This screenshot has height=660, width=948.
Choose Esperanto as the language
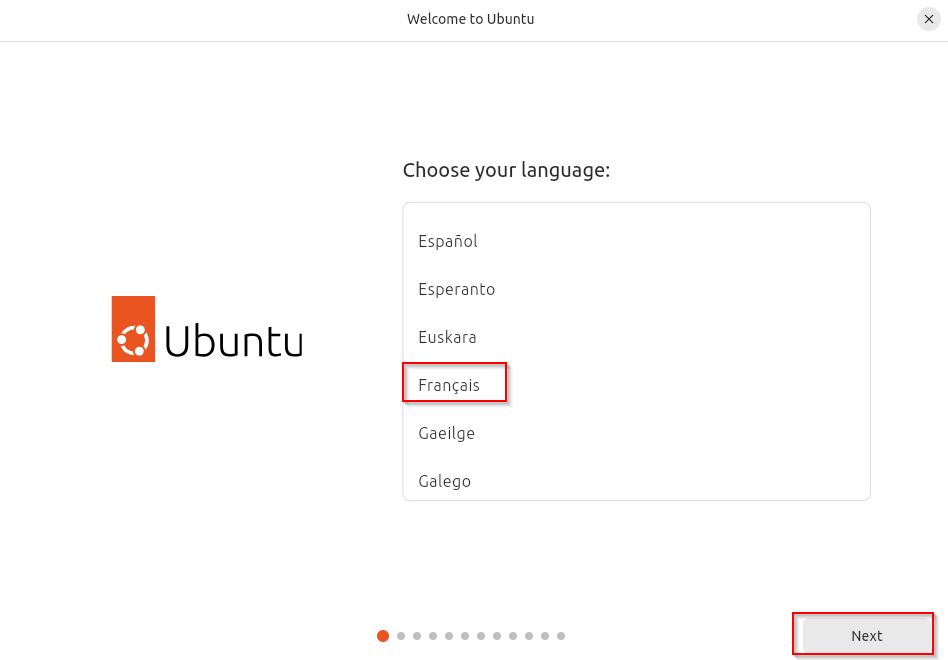click(636, 289)
